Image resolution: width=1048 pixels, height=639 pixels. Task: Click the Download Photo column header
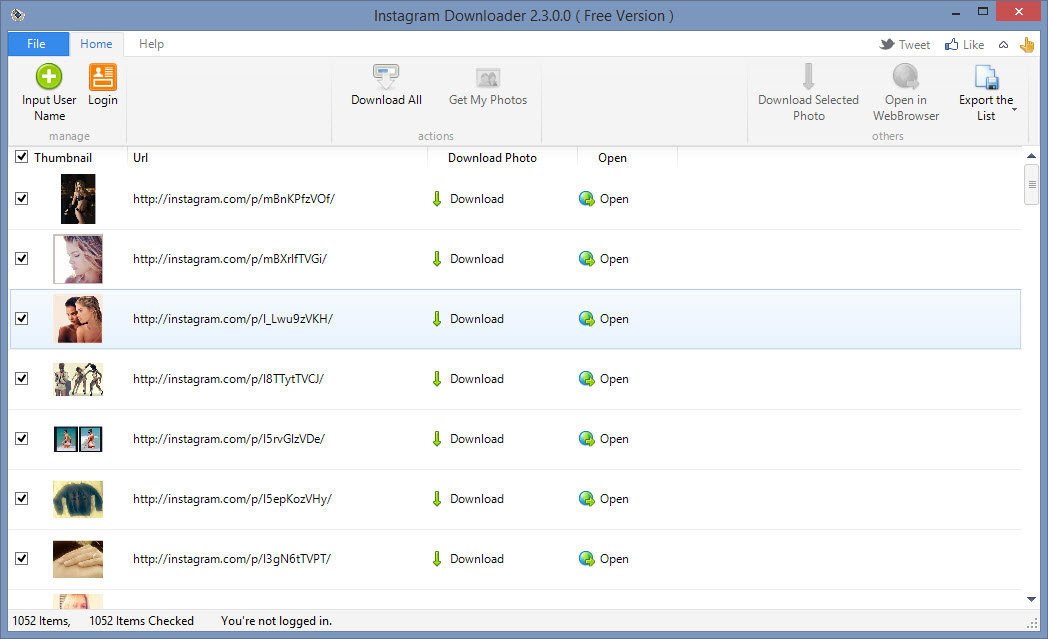502,158
